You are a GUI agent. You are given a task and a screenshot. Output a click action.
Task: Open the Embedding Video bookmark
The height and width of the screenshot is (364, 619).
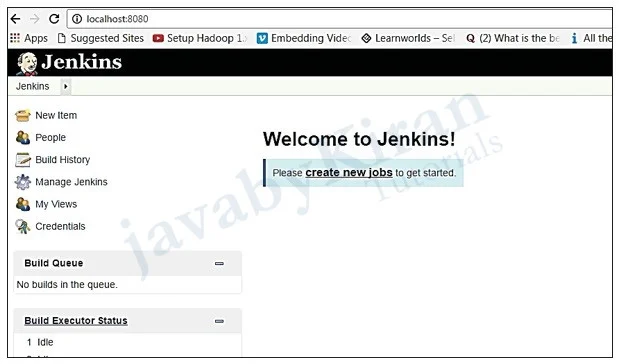(304, 38)
